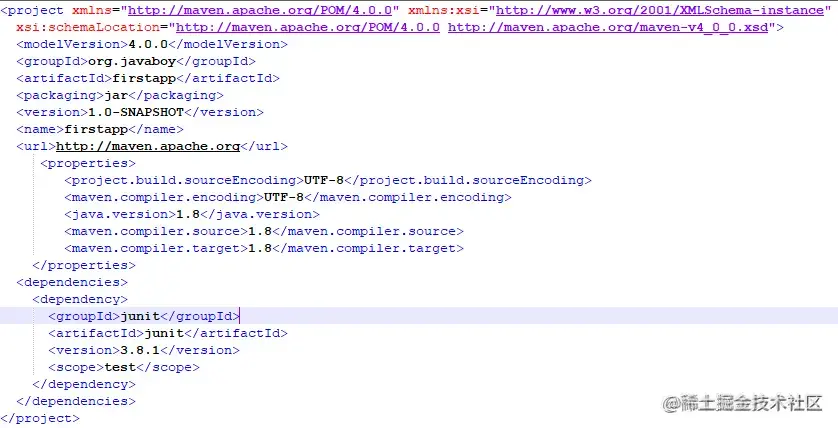
Task: Click the closing project tag
Action: point(40,418)
